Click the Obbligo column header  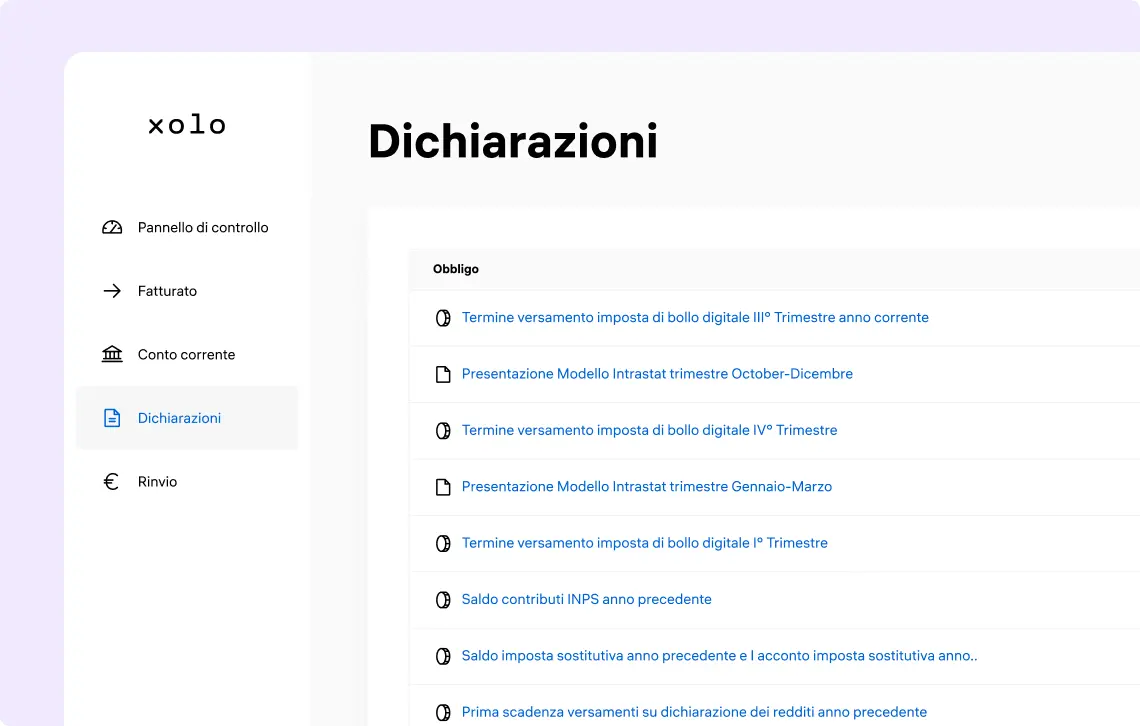(x=456, y=268)
